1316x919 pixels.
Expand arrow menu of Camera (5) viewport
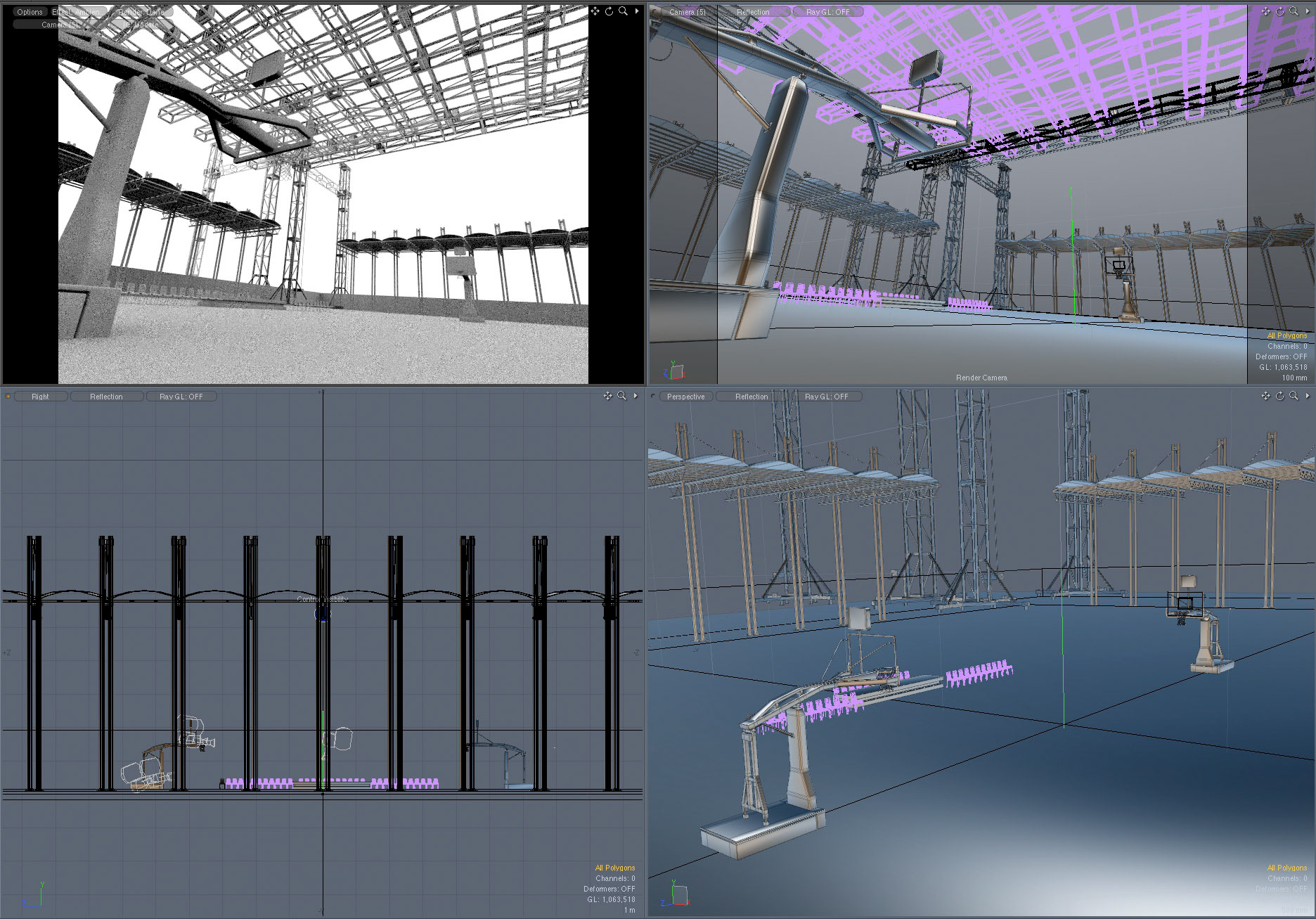click(1308, 11)
